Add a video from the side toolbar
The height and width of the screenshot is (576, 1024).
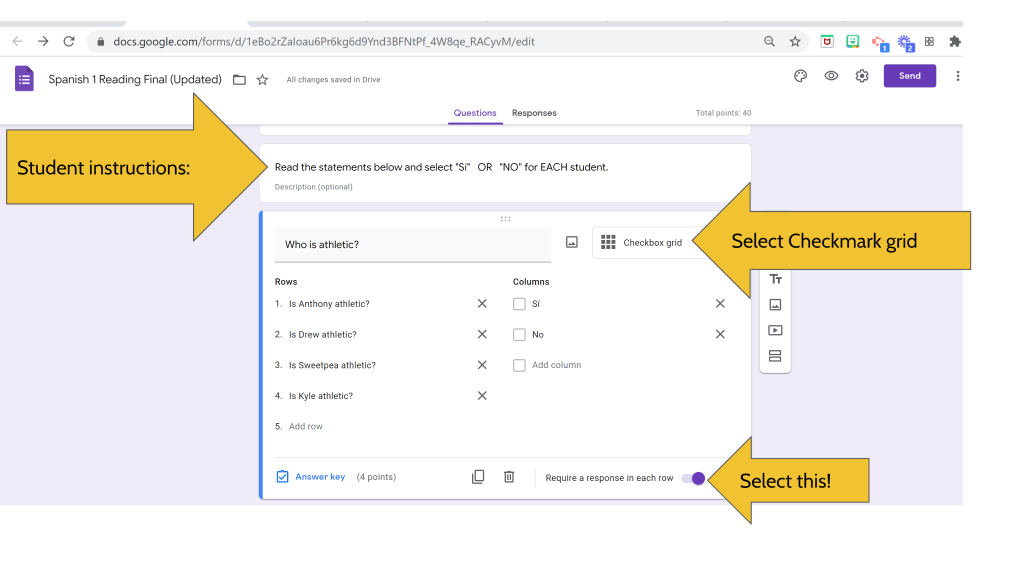pos(775,330)
